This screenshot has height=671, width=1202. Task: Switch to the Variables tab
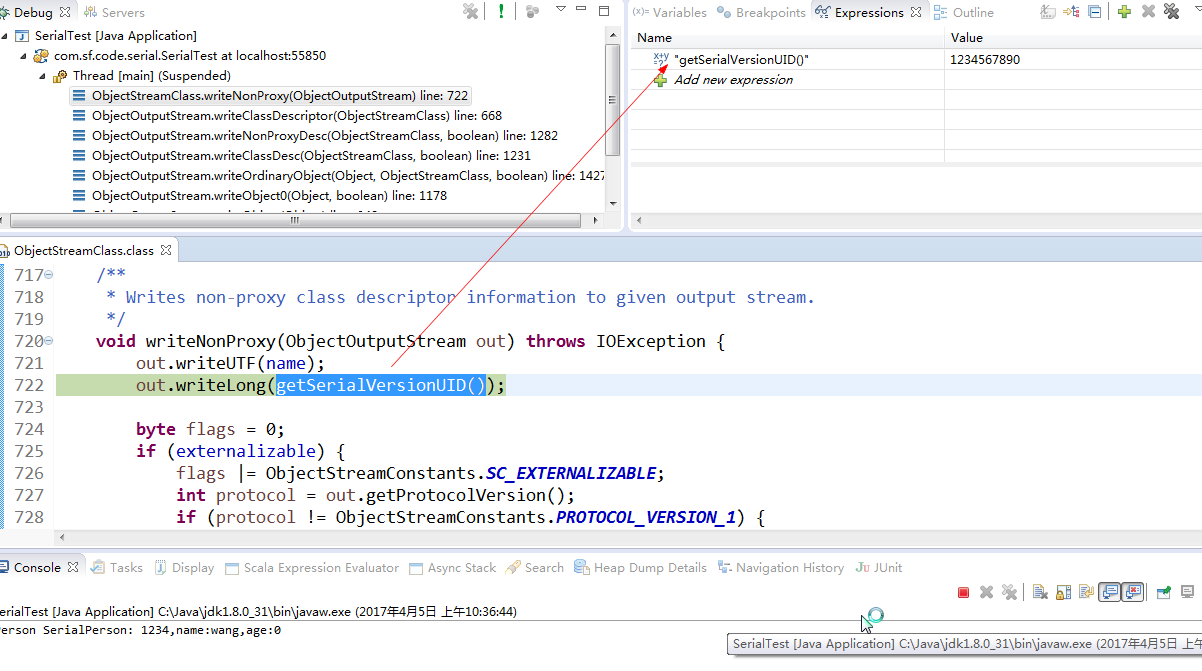tap(670, 12)
